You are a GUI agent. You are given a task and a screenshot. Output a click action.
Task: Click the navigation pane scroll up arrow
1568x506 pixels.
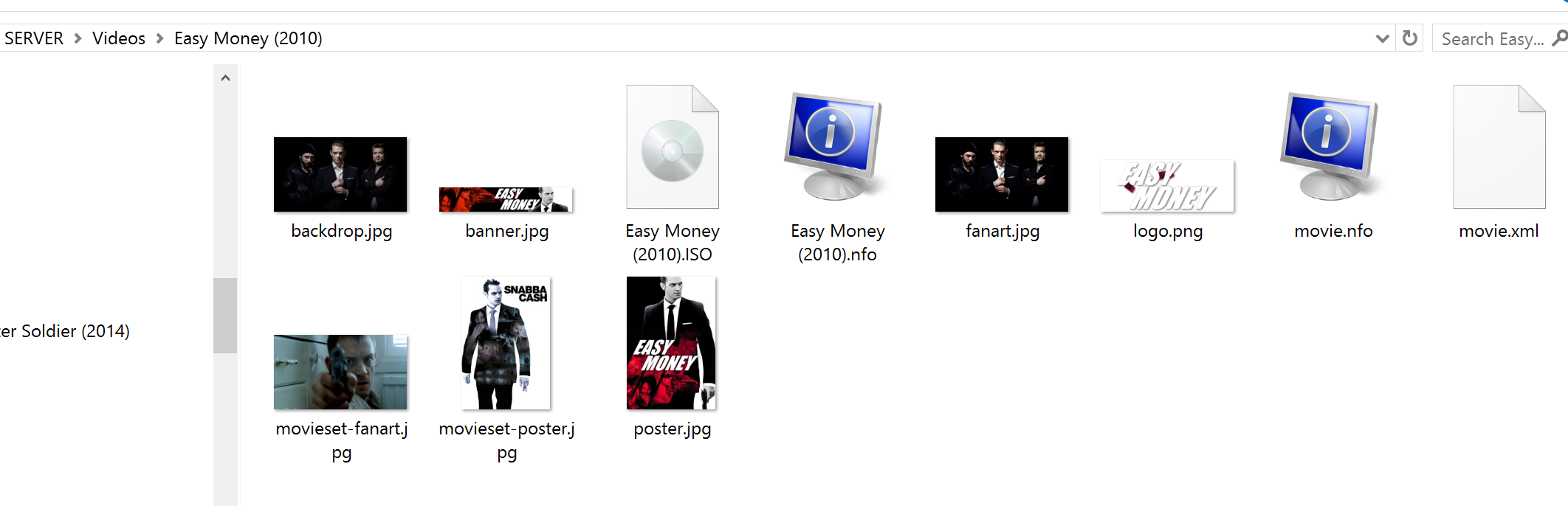[225, 78]
